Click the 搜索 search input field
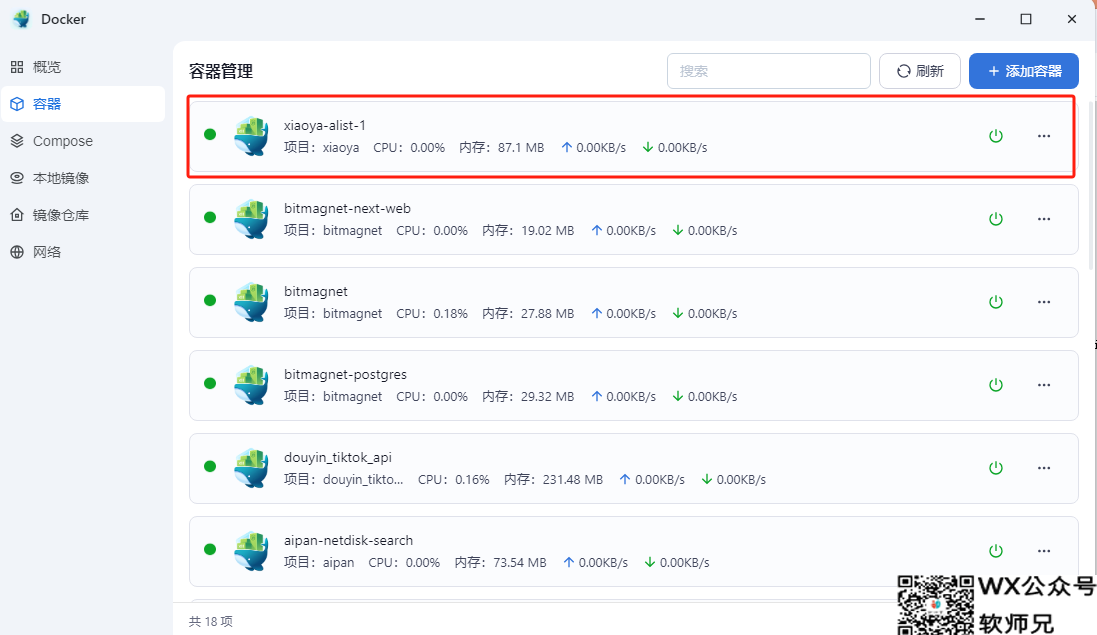1097x635 pixels. (768, 71)
